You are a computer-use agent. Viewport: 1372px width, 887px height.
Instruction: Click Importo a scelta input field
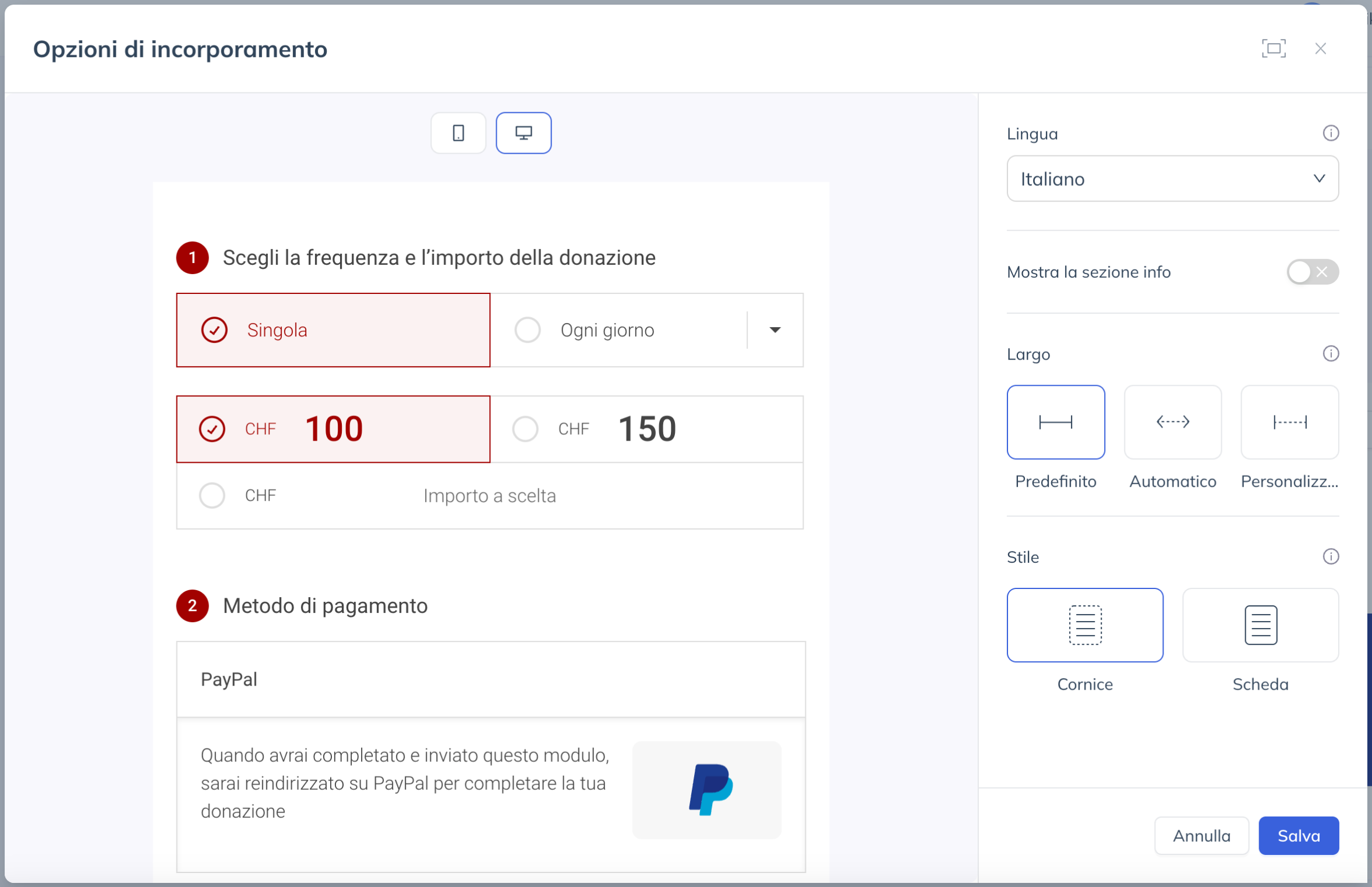point(489,496)
